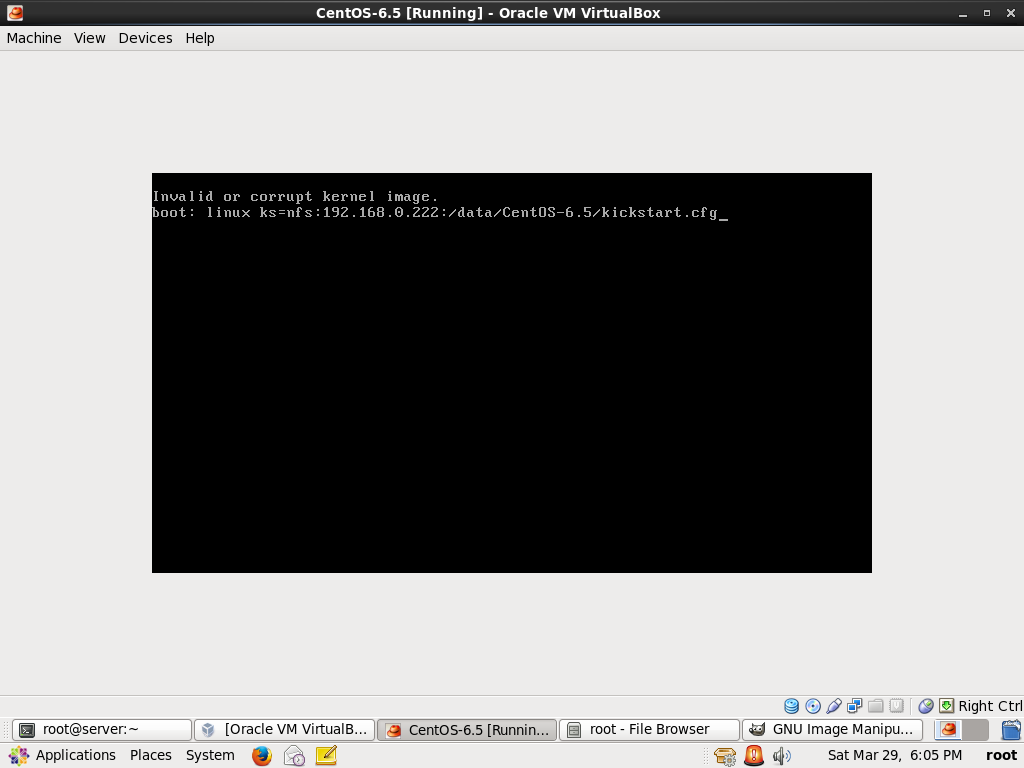The image size is (1024, 768).
Task: Open the Devices menu
Action: (145, 38)
